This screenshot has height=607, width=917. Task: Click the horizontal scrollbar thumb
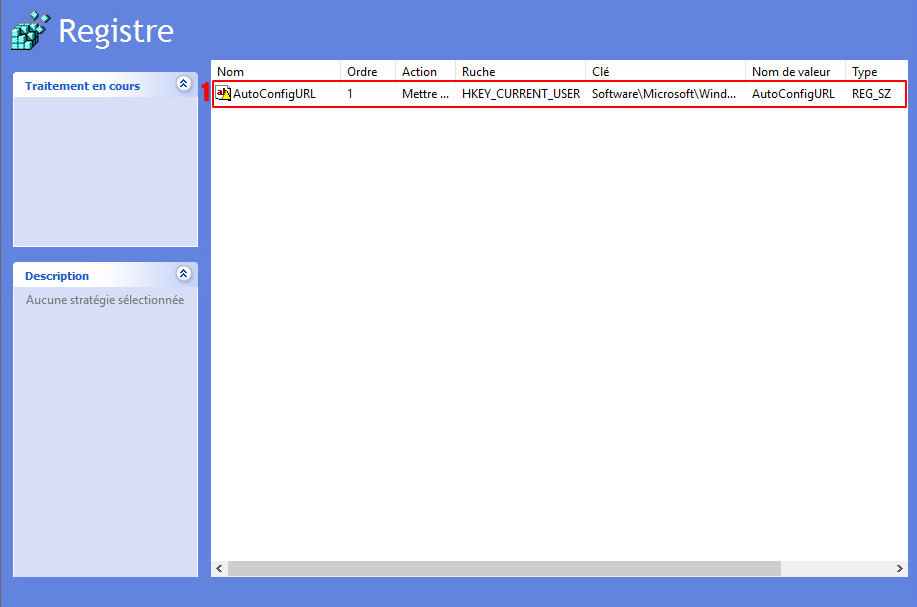point(503,568)
